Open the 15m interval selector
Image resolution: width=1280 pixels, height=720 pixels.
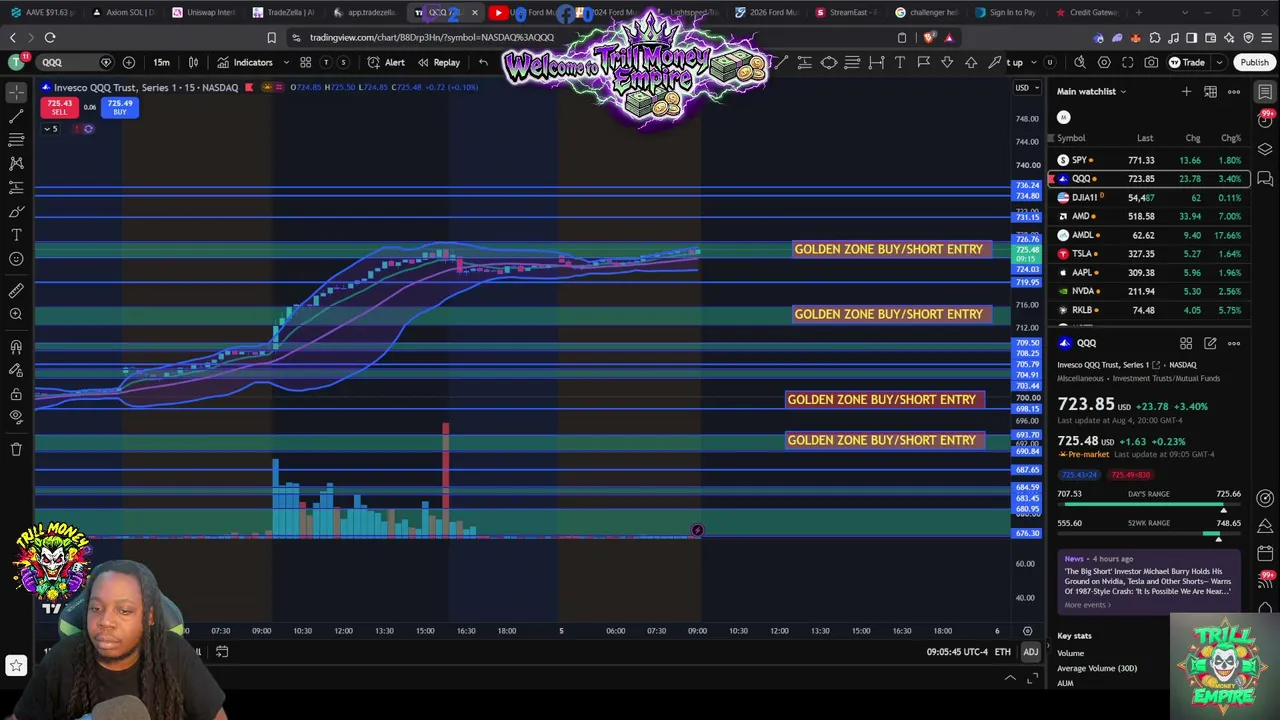pyautogui.click(x=161, y=62)
